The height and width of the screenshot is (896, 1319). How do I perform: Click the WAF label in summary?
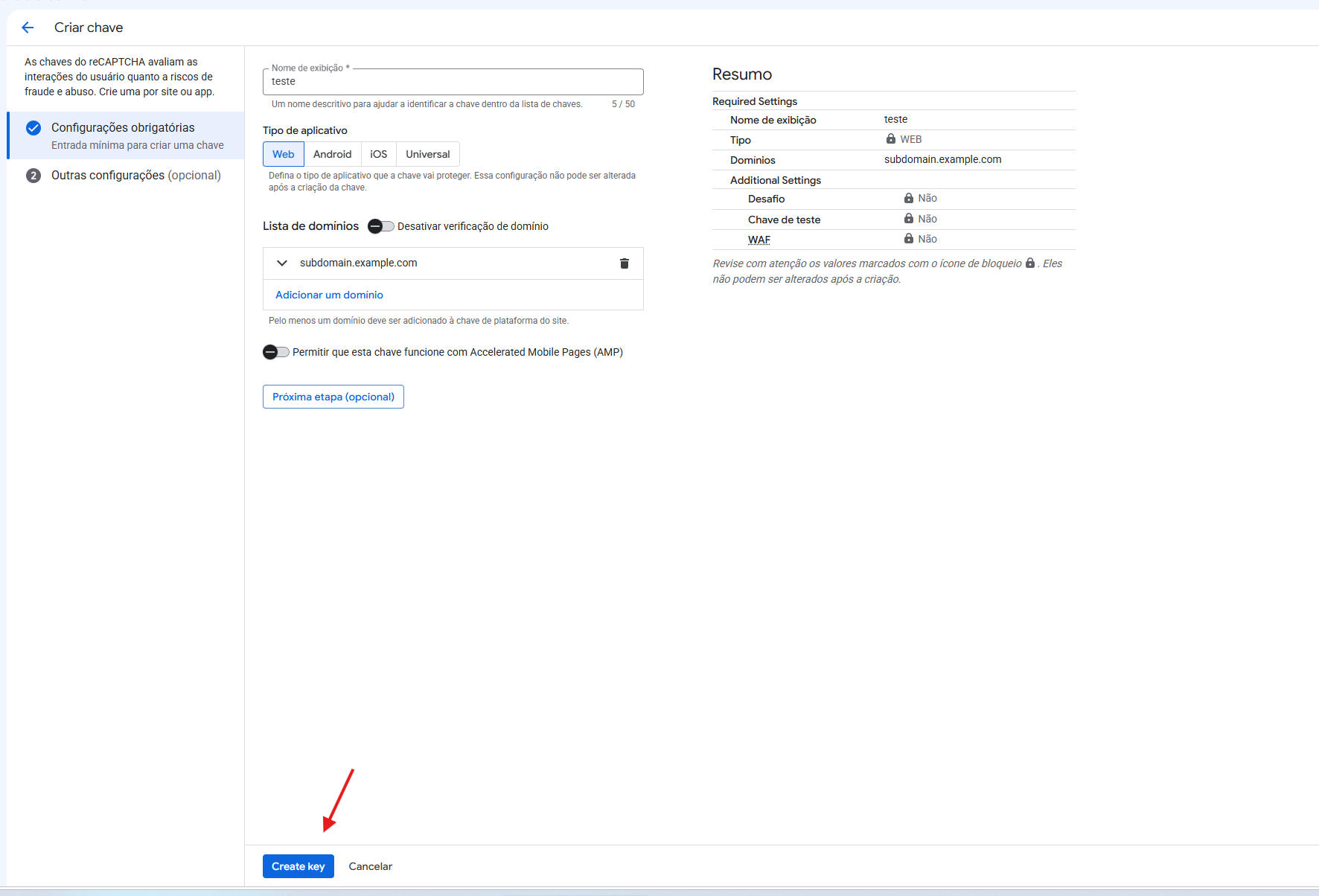point(759,240)
